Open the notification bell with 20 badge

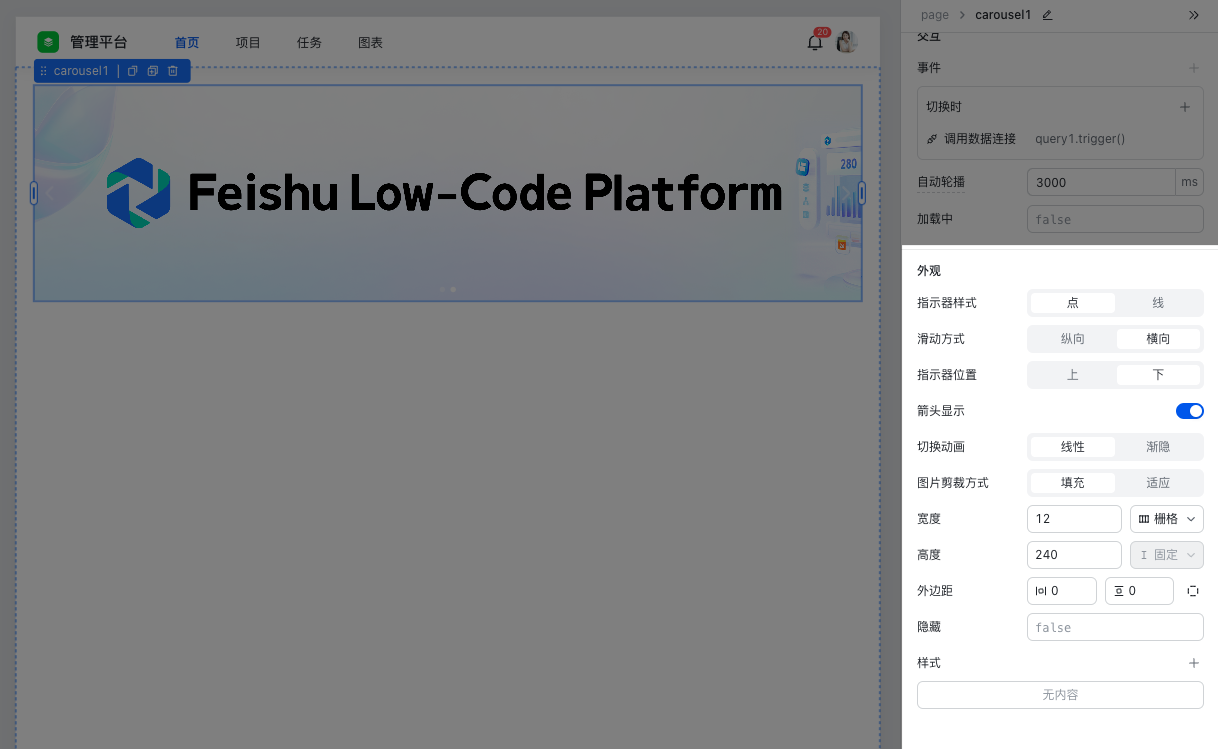coord(816,41)
